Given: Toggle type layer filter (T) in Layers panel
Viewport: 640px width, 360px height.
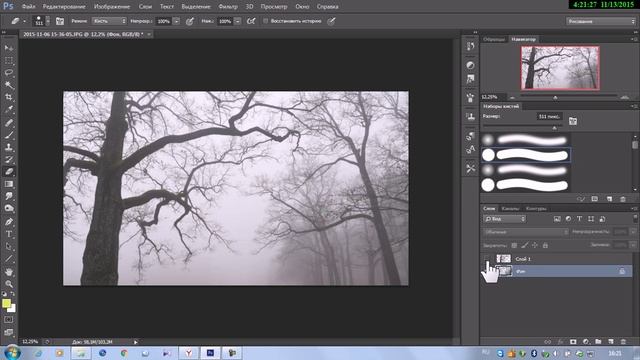Looking at the screenshot, I should click(x=579, y=219).
